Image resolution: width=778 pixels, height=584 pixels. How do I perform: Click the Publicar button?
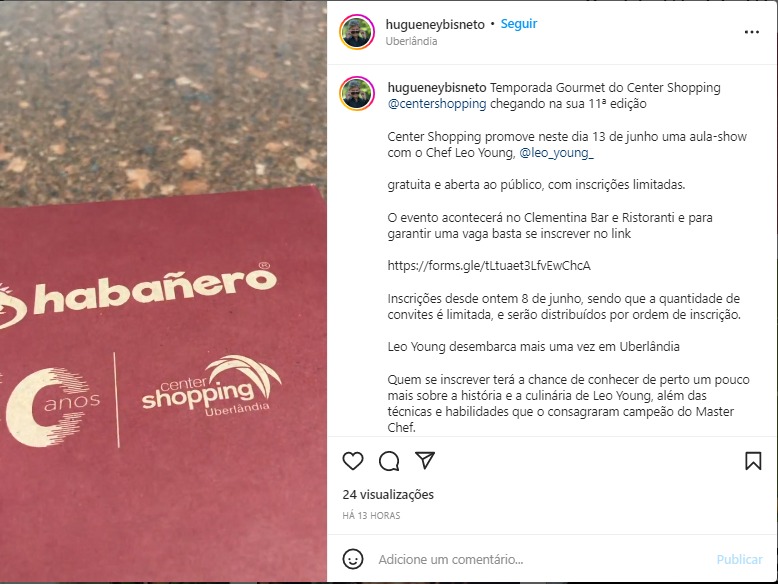739,560
